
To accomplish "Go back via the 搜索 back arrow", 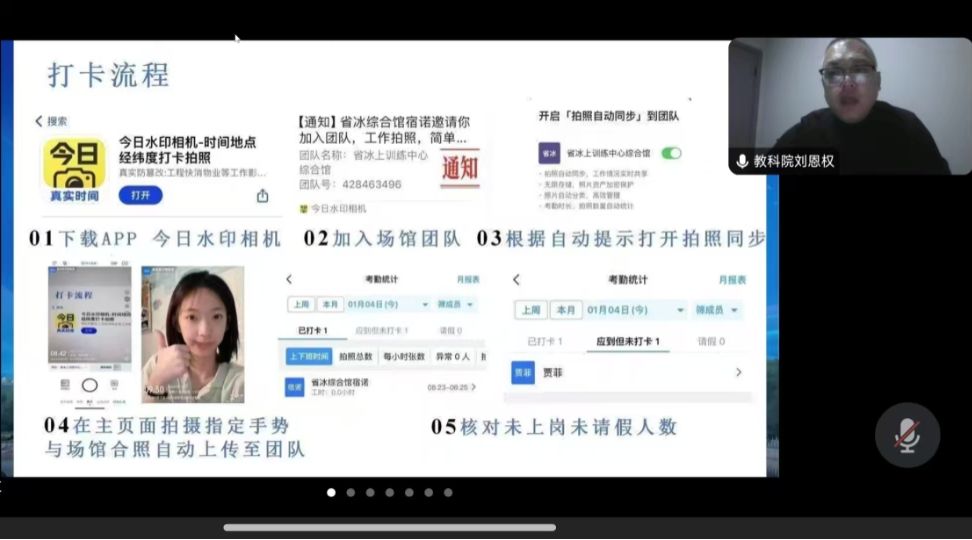I will [x=39, y=121].
